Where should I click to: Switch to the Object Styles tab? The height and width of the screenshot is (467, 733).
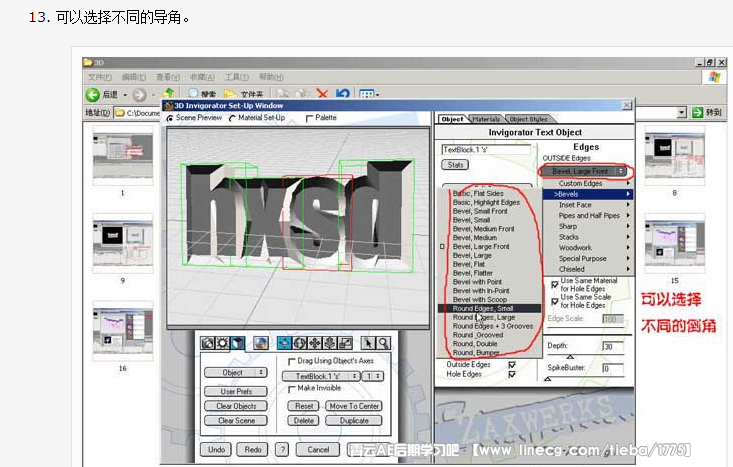(528, 119)
